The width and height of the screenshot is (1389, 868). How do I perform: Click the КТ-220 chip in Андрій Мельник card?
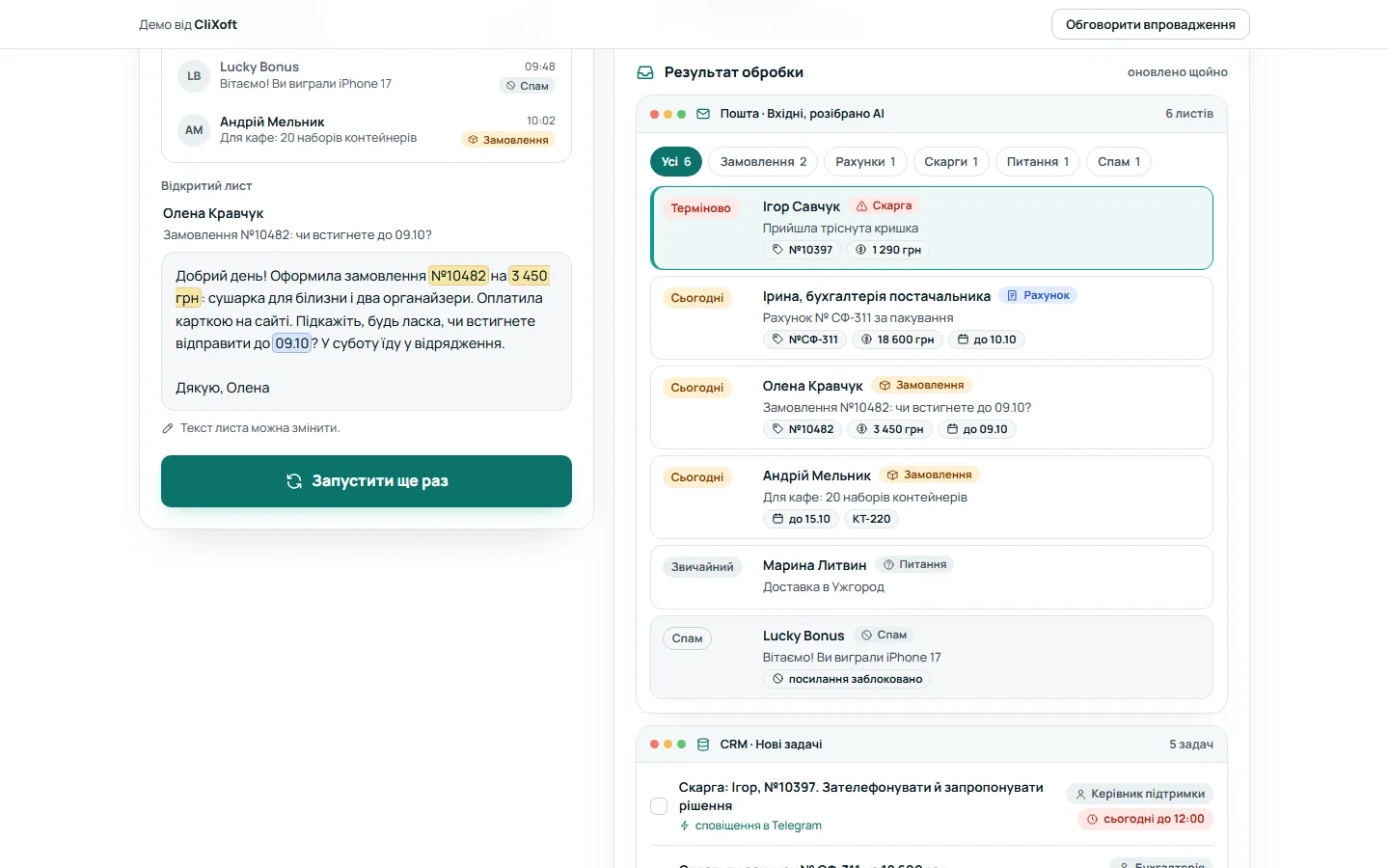(871, 519)
